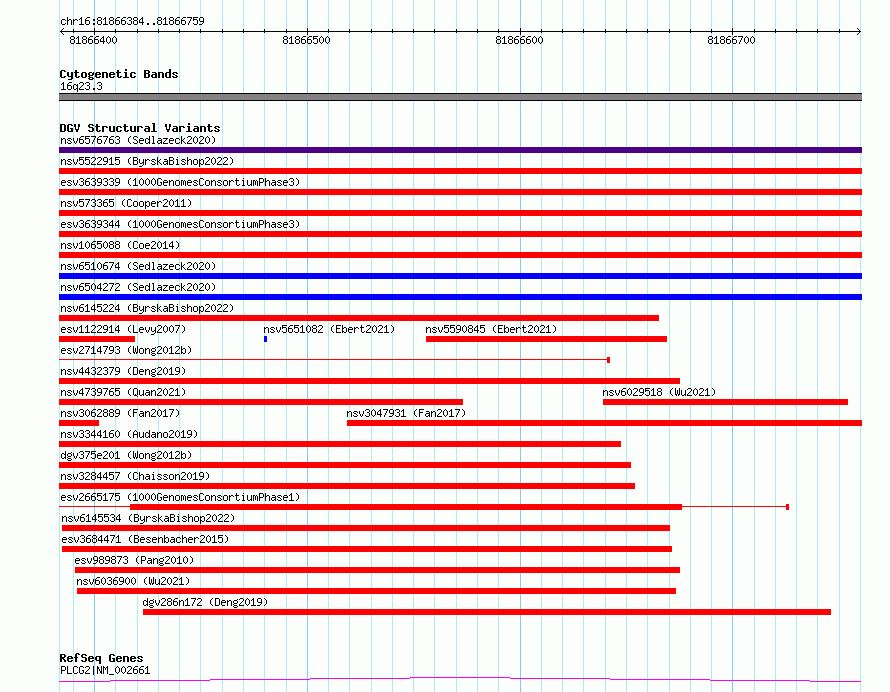Open variant esv989873 (Pang2010) label
This screenshot has height=692, width=890.
[x=134, y=560]
